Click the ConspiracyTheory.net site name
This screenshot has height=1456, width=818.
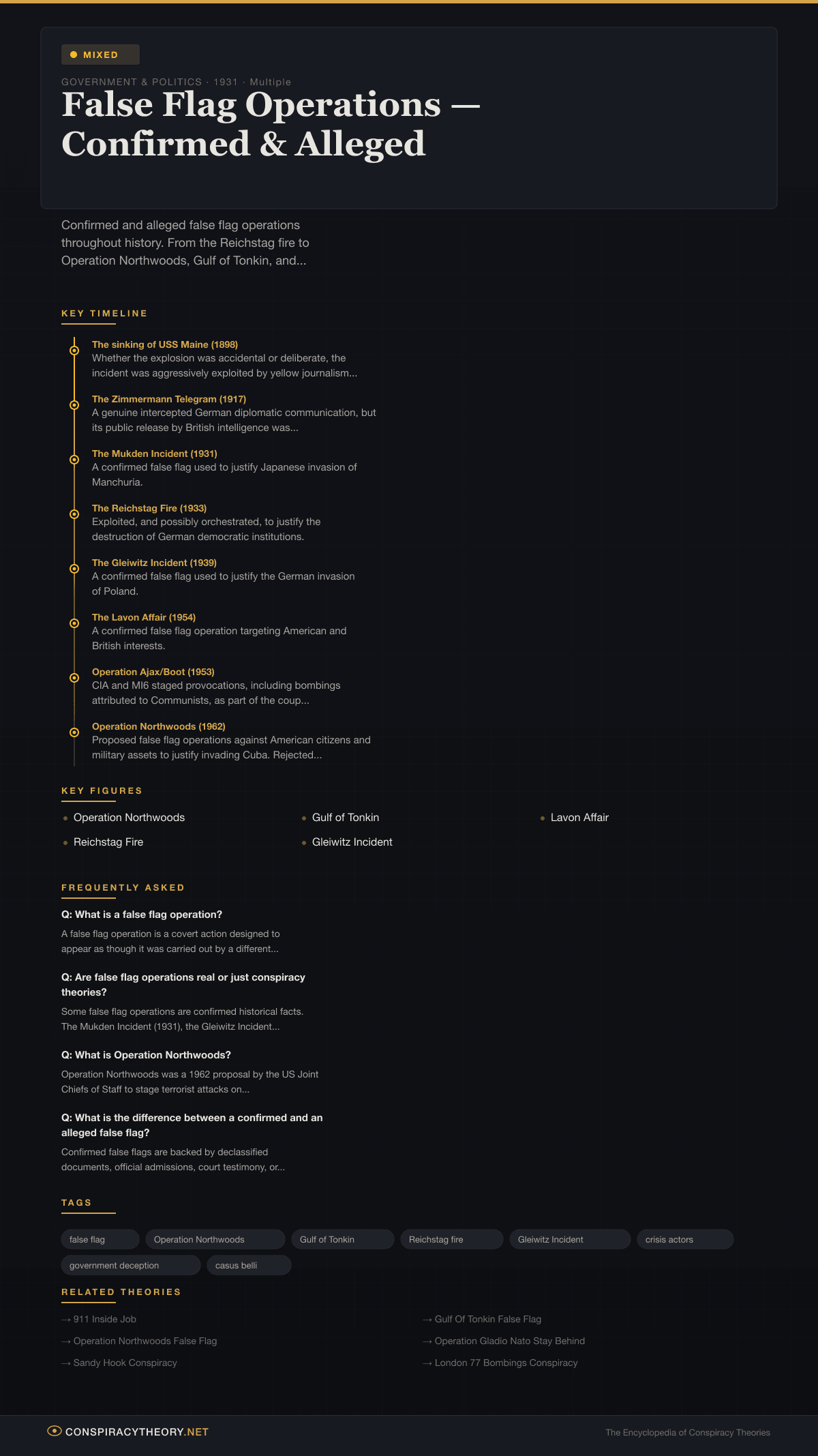tap(136, 1431)
